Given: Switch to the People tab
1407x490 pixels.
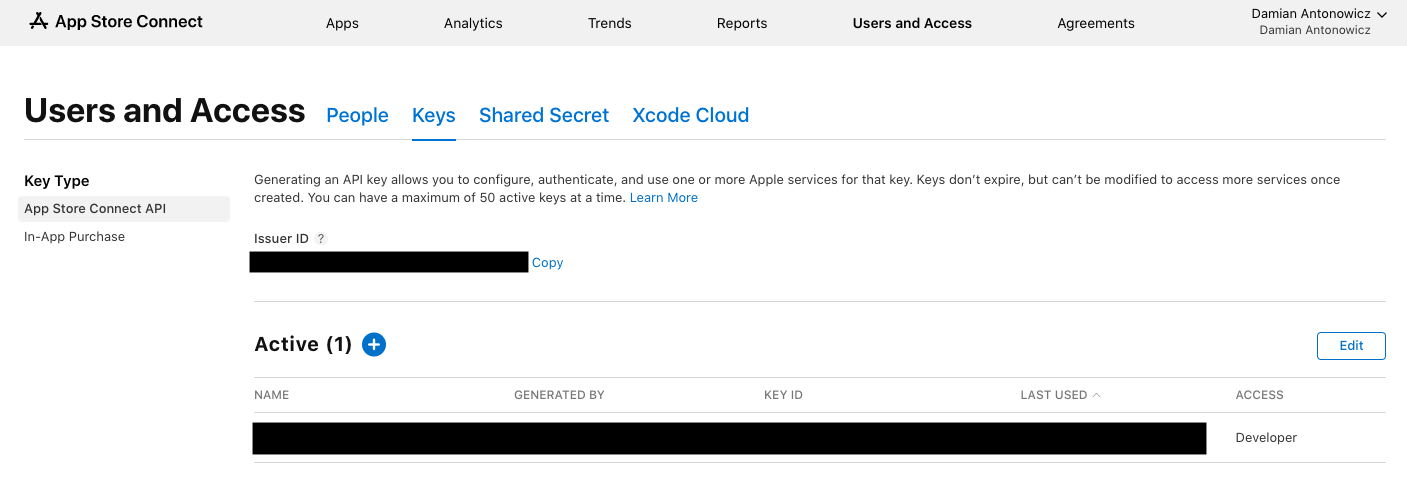Looking at the screenshot, I should click(x=357, y=115).
